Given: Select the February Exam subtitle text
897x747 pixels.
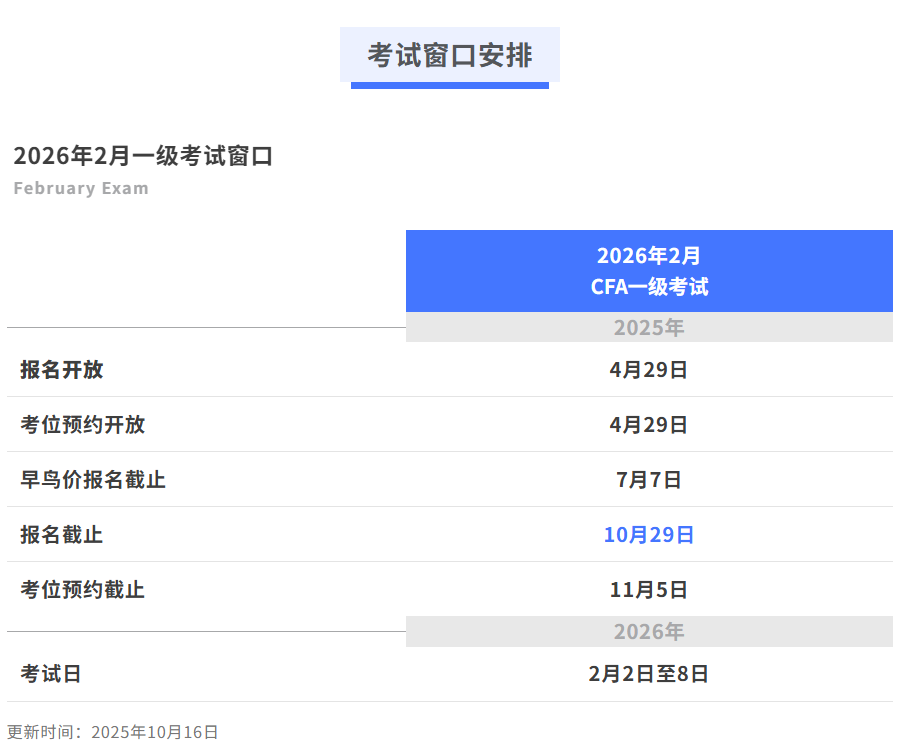Looking at the screenshot, I should [x=81, y=188].
